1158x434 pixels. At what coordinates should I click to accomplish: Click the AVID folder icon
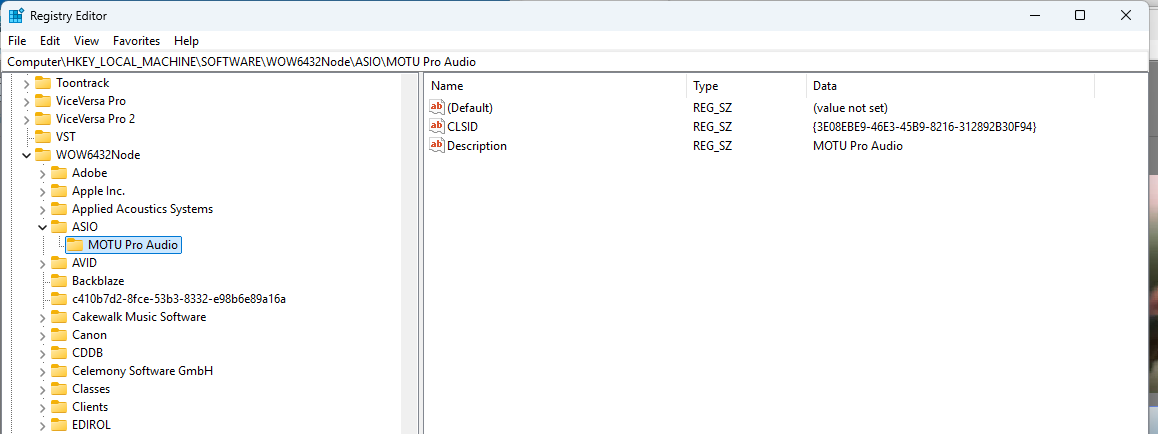click(x=59, y=263)
